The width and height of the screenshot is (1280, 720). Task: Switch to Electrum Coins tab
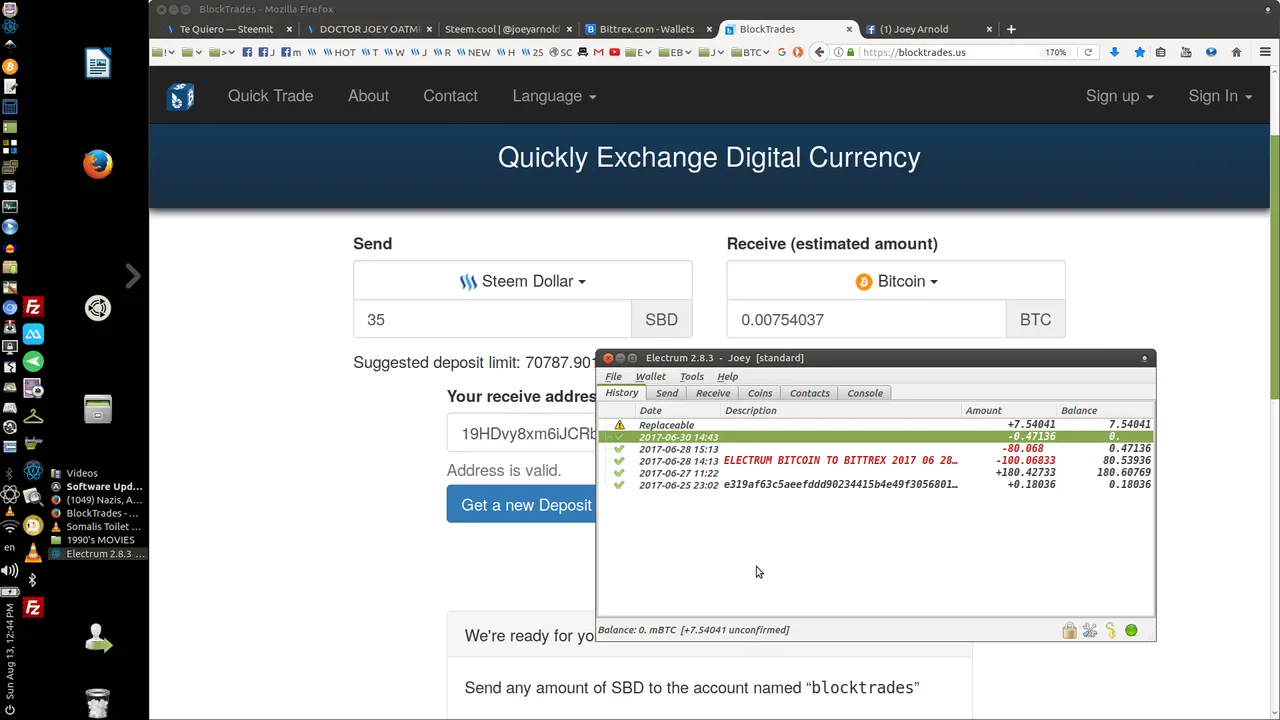pyautogui.click(x=760, y=393)
